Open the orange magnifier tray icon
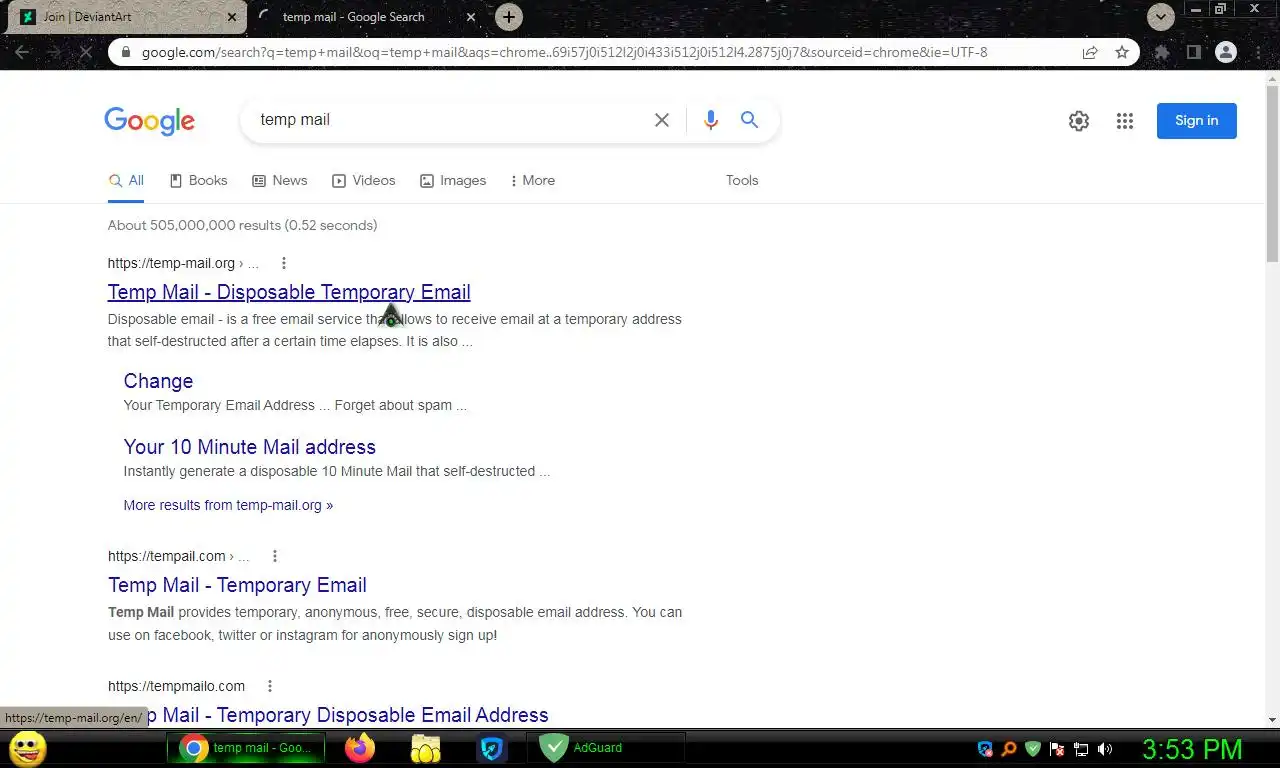 pyautogui.click(x=1009, y=748)
